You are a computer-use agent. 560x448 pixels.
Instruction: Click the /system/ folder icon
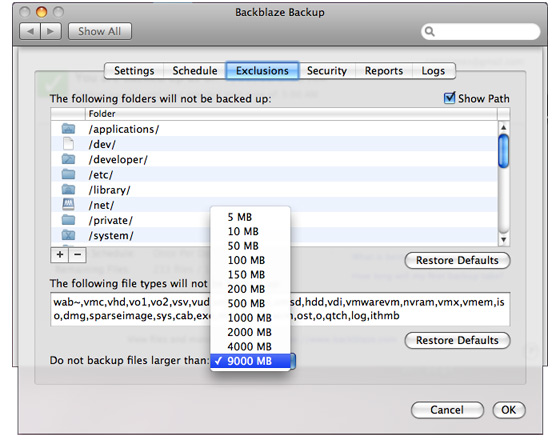click(x=68, y=235)
